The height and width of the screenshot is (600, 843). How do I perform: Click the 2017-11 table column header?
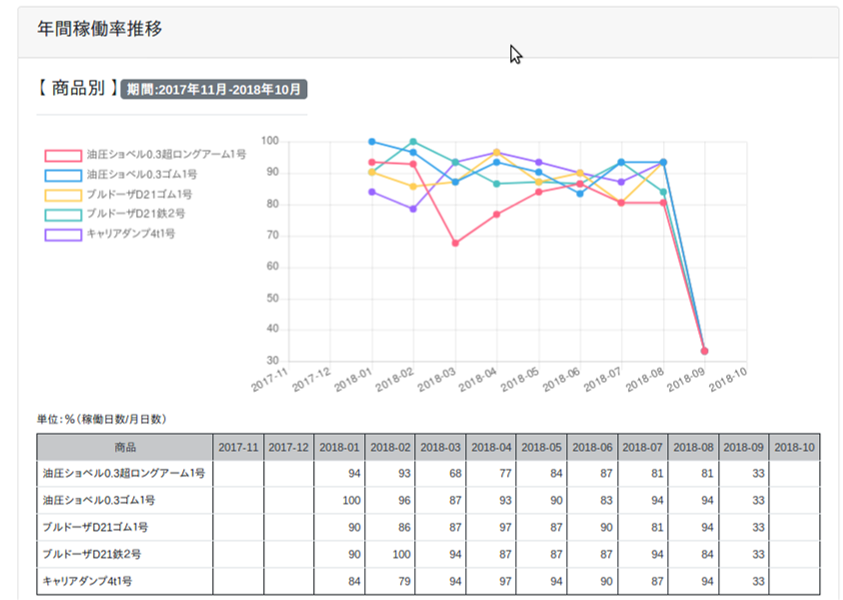[238, 447]
